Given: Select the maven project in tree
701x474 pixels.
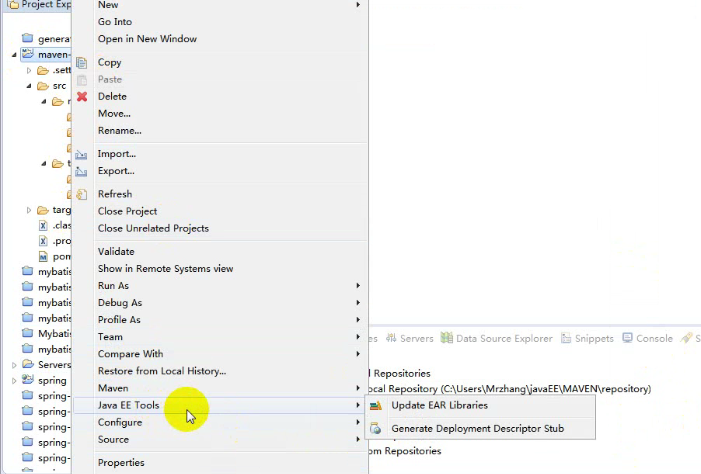Looking at the screenshot, I should pos(46,55).
